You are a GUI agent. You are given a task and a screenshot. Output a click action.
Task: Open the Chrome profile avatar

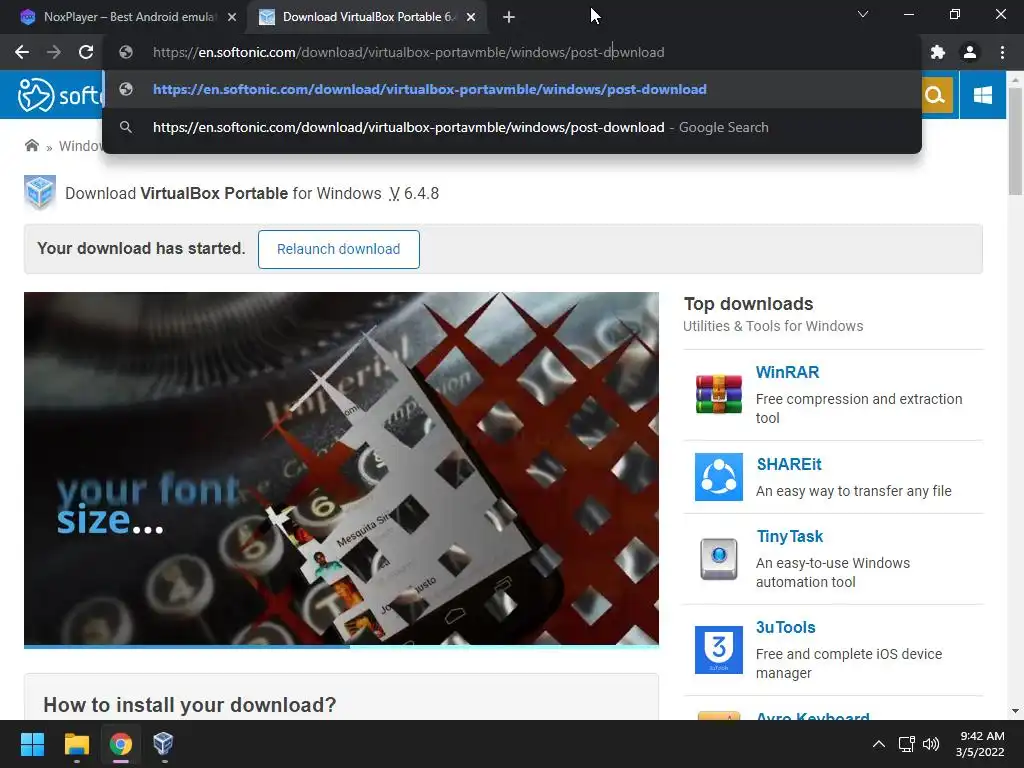click(x=970, y=52)
